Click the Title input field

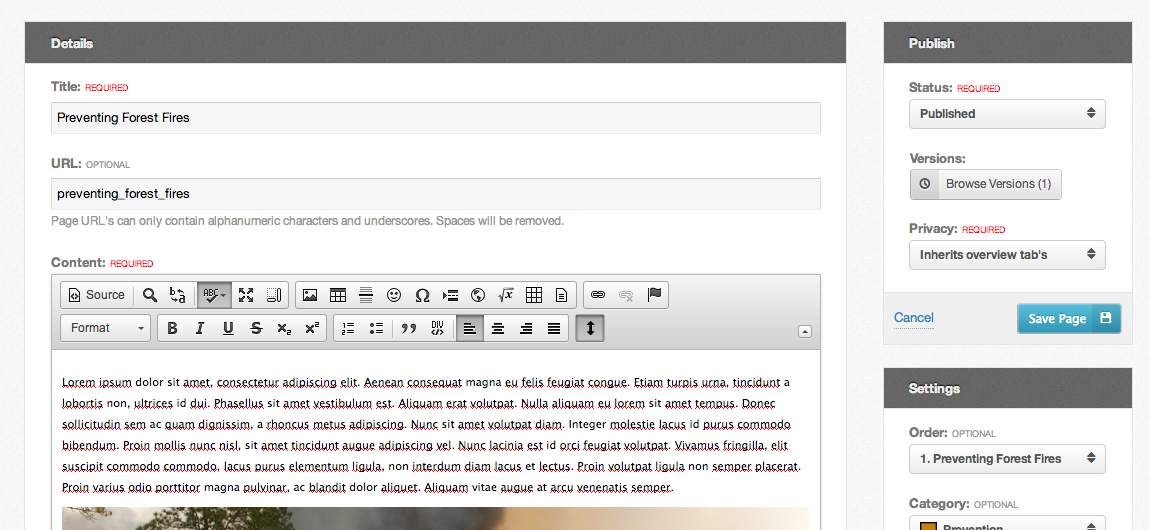click(435, 118)
